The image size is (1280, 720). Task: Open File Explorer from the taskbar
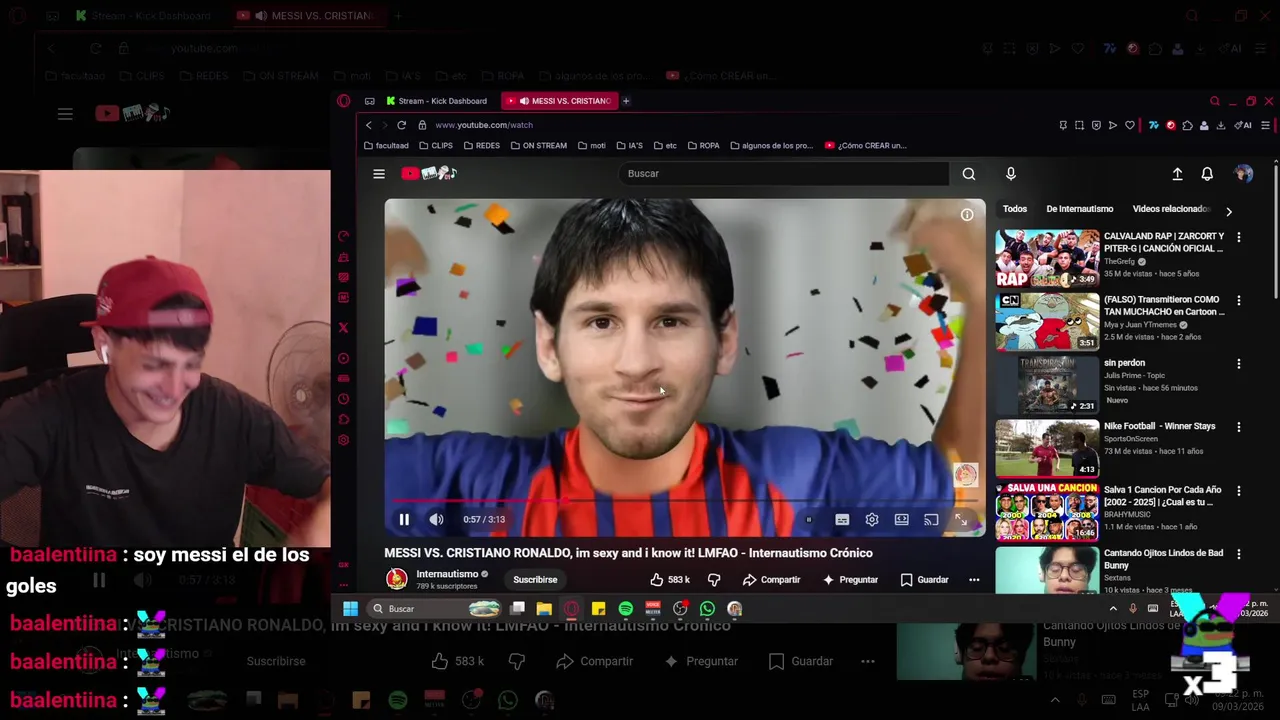click(x=544, y=608)
